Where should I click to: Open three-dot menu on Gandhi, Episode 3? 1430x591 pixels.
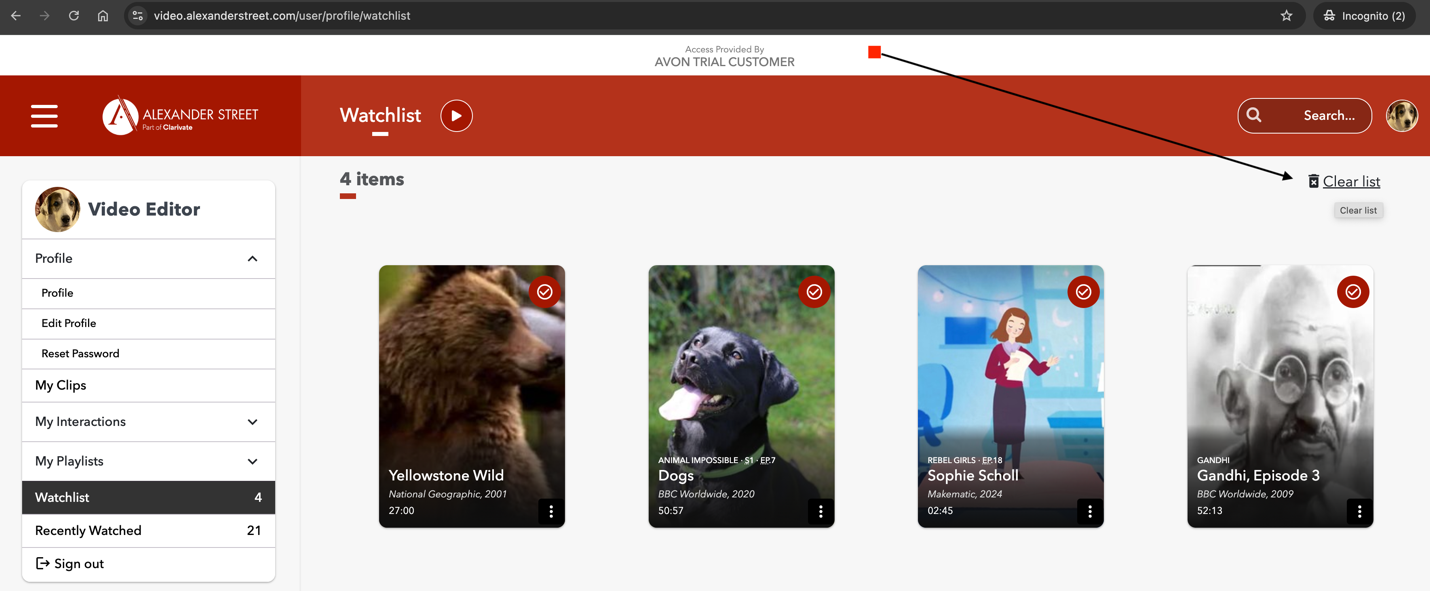(1359, 511)
